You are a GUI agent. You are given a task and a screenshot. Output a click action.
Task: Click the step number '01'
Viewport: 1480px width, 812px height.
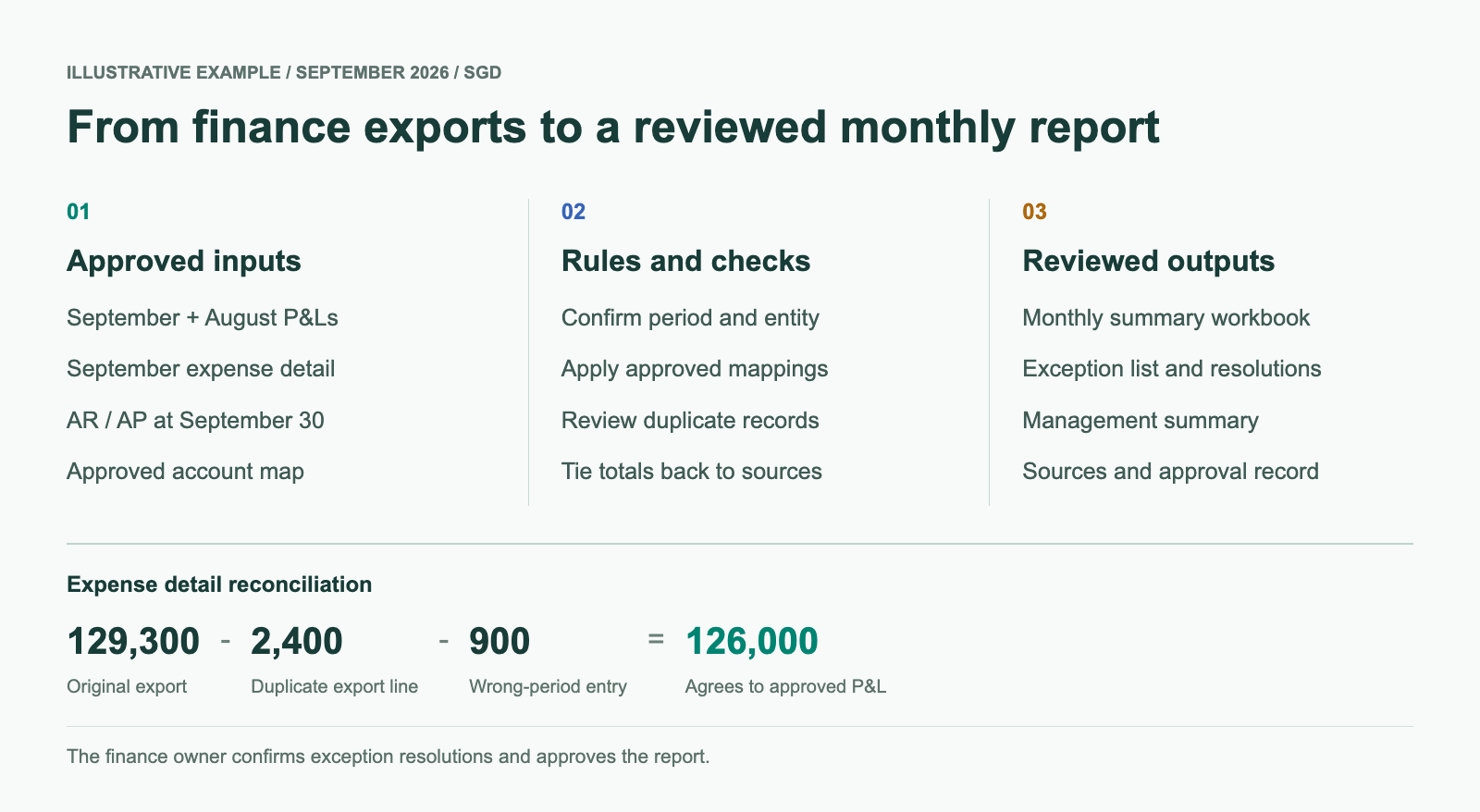coord(79,212)
